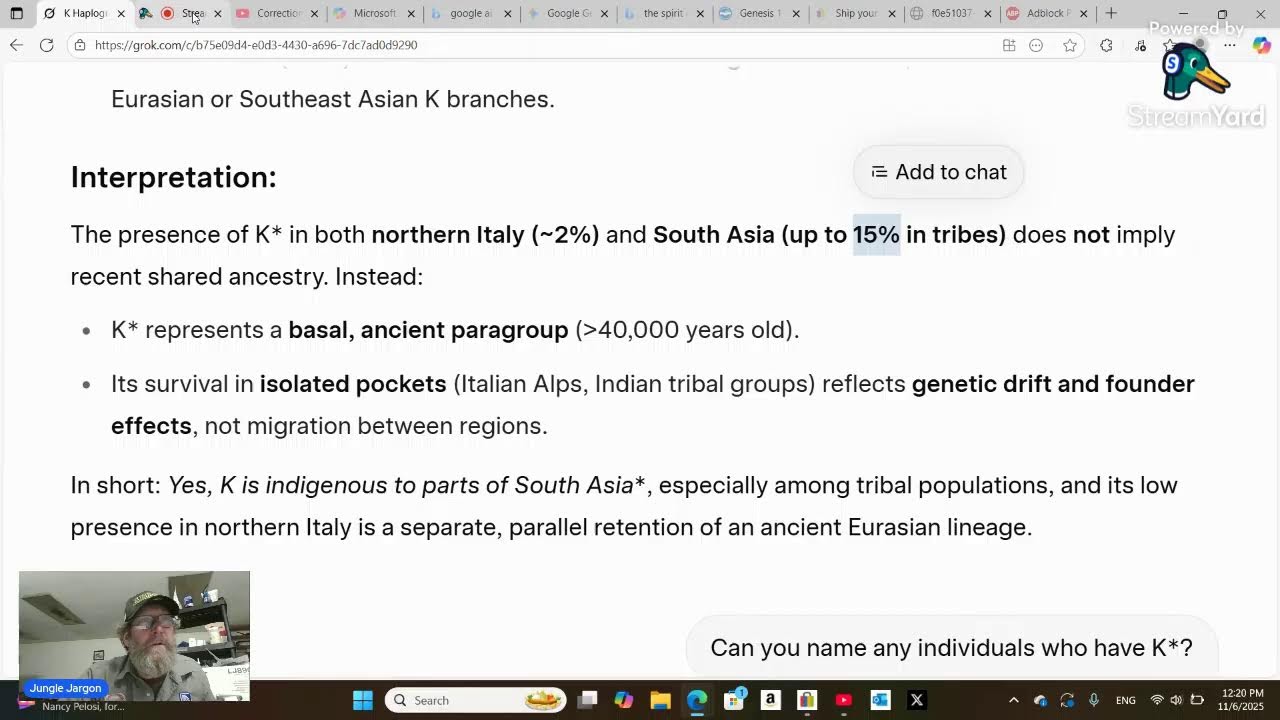Open the 12:20 PM clock and date

(x=1242, y=700)
